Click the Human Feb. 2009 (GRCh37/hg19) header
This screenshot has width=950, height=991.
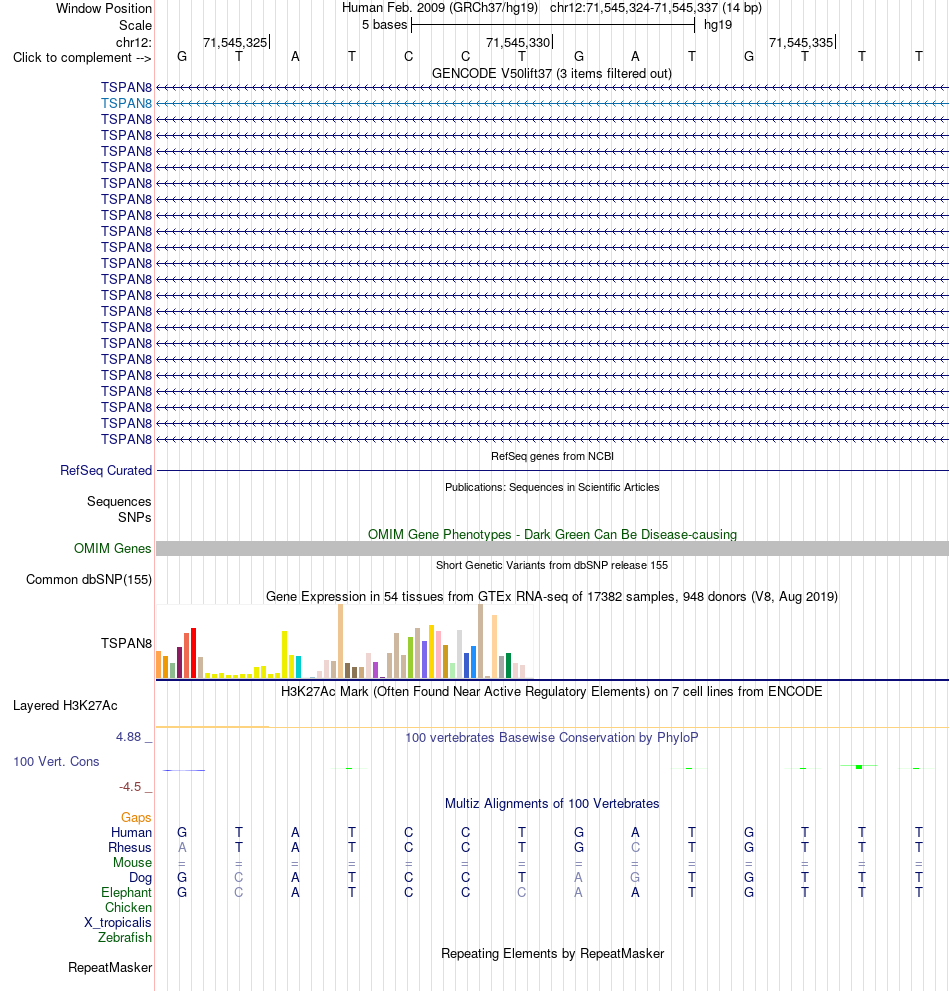coord(440,8)
